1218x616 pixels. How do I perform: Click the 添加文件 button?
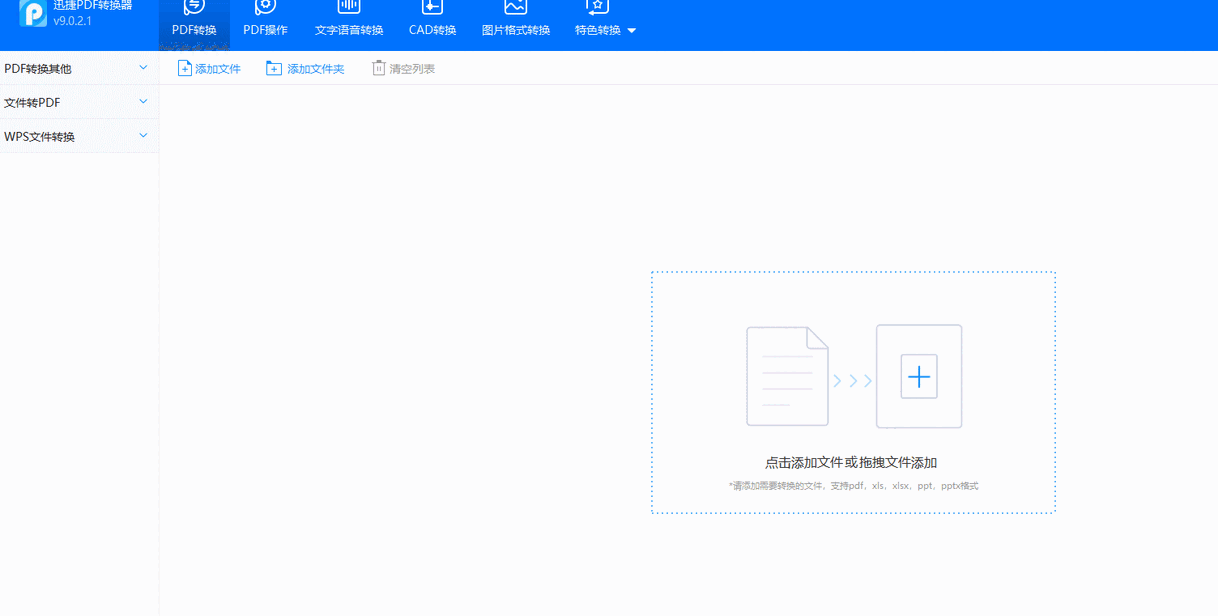(x=209, y=69)
